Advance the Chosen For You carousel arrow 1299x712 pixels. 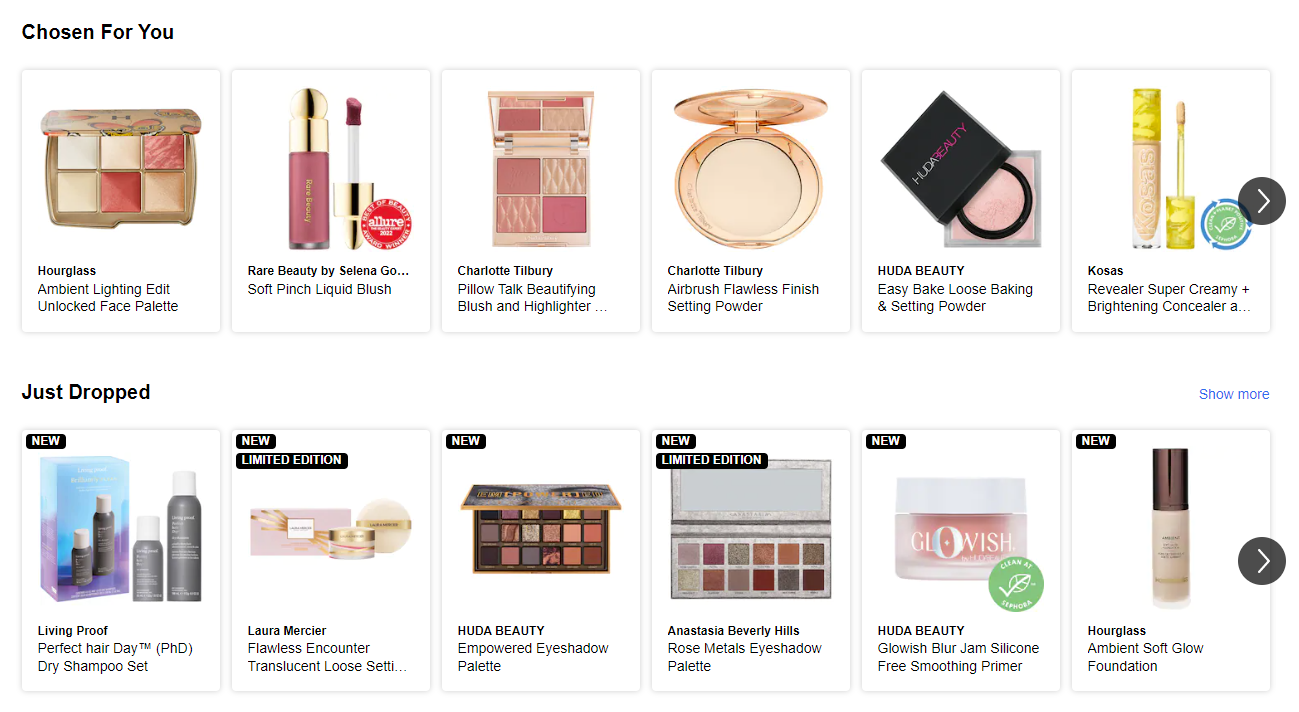(x=1262, y=201)
